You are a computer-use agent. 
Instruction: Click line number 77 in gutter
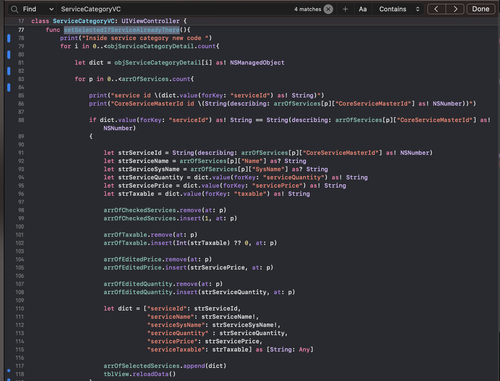(x=21, y=30)
